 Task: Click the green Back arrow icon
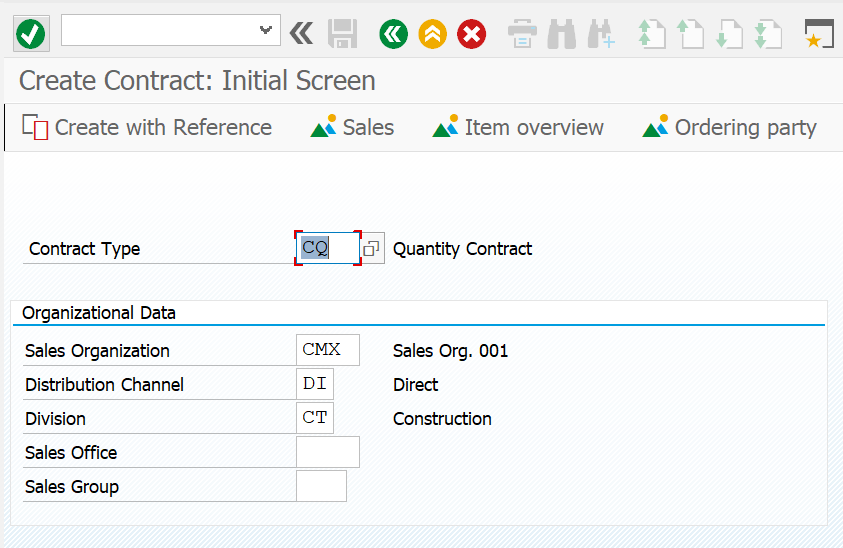click(x=393, y=34)
